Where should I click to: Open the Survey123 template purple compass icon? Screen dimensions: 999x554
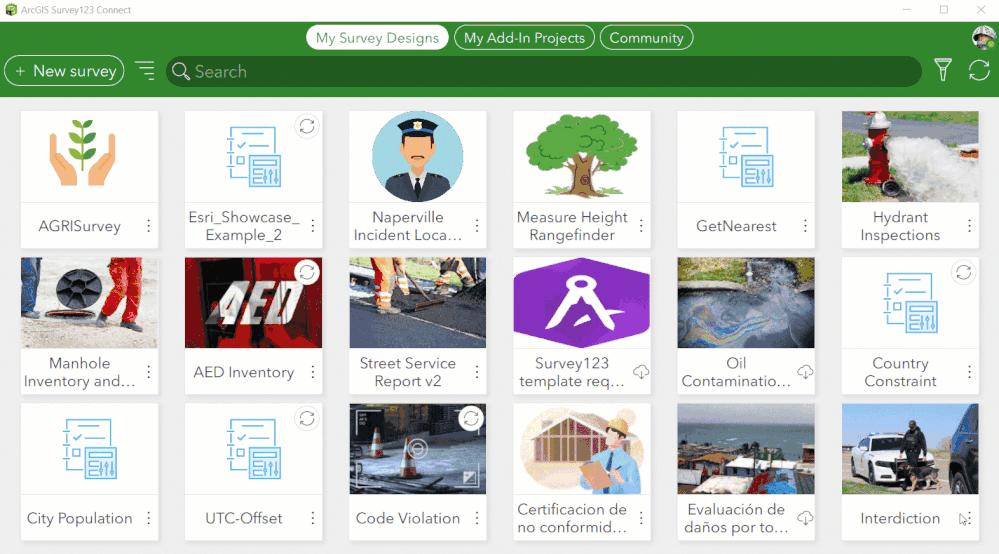[x=582, y=302]
